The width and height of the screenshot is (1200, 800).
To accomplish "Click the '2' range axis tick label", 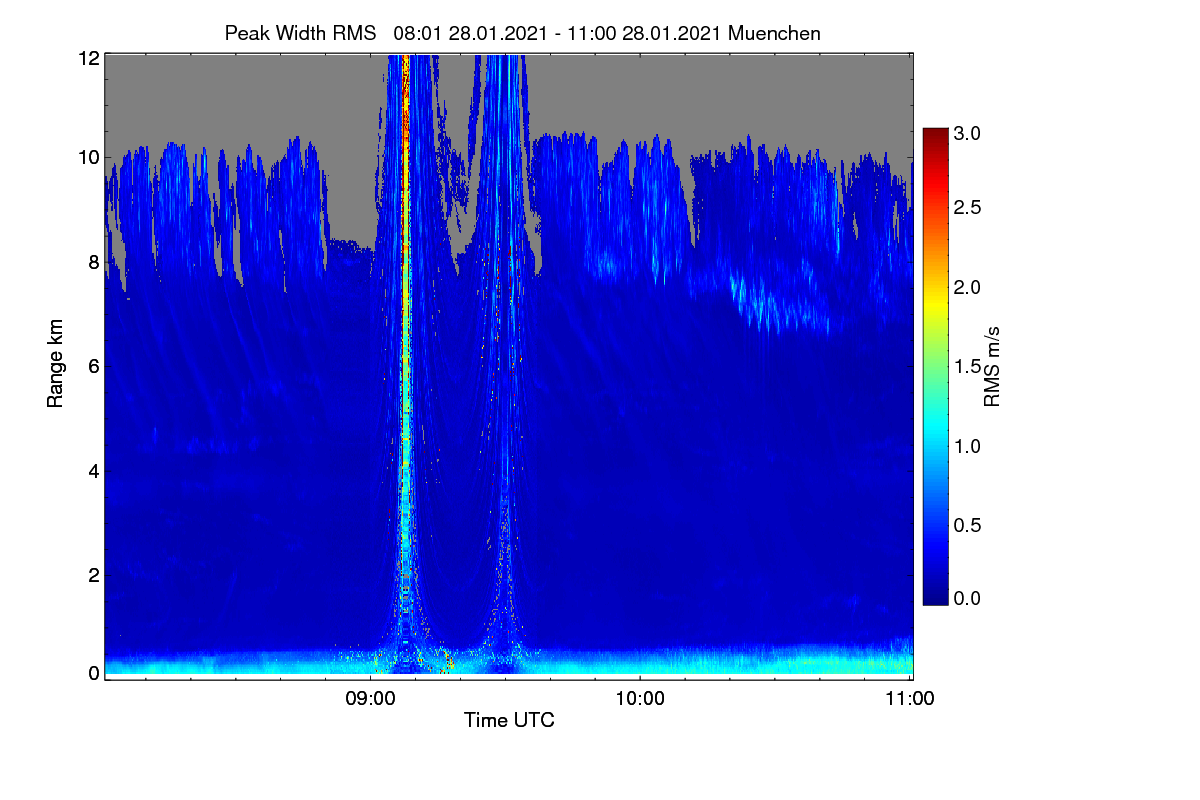I will coord(93,574).
